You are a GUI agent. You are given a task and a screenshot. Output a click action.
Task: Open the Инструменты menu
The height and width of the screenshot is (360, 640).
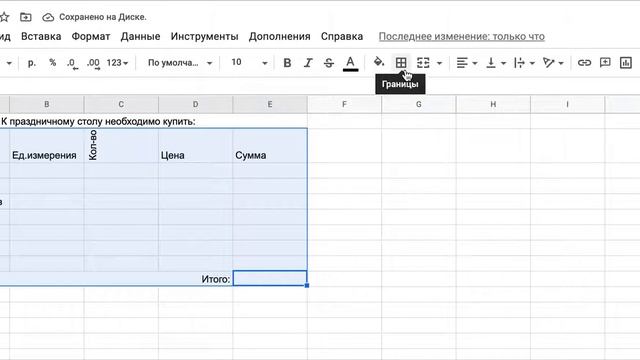pos(204,37)
